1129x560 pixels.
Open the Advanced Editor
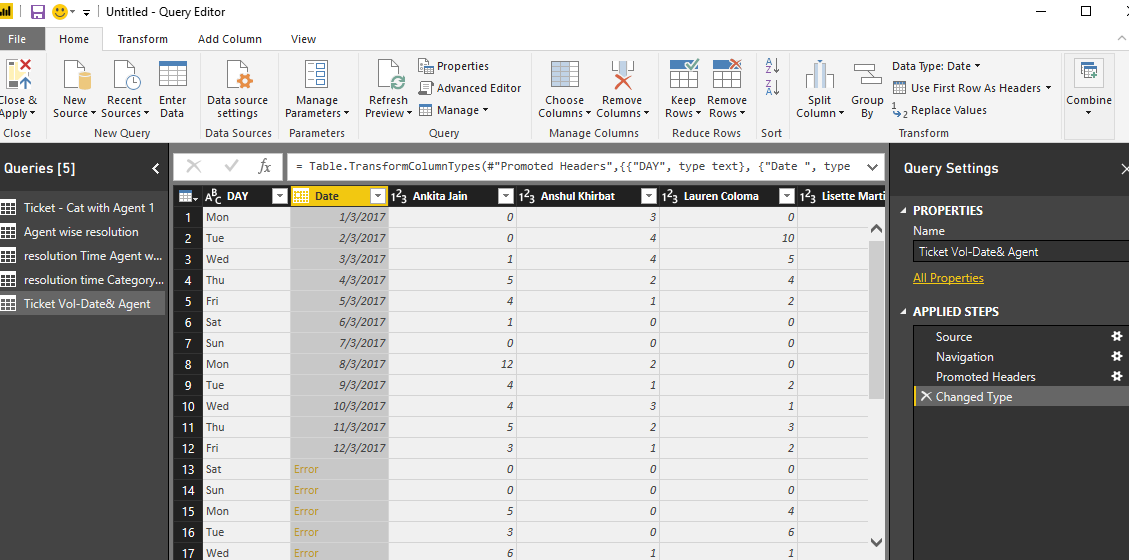pos(469,88)
